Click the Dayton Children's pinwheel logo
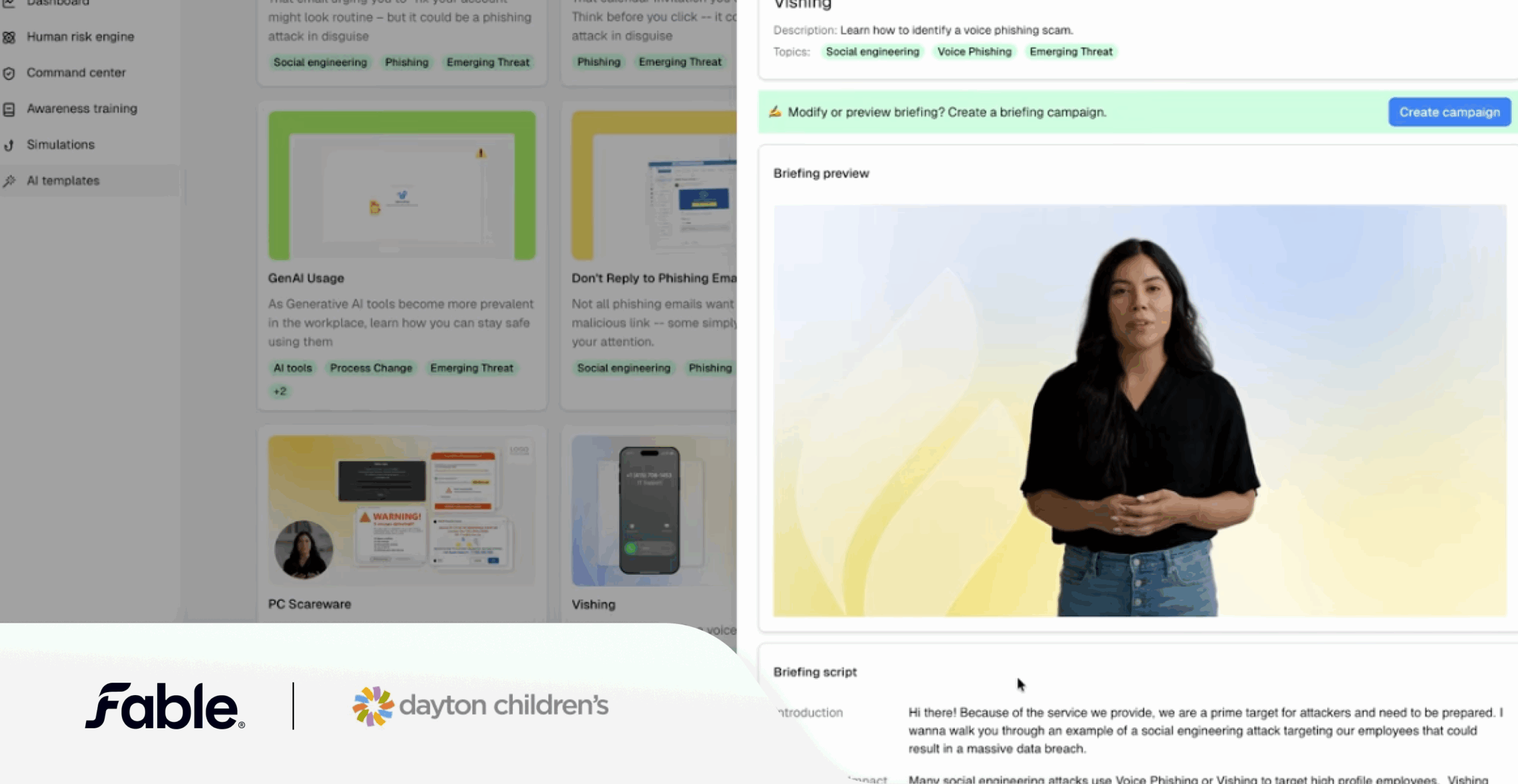Viewport: 1518px width, 784px height. click(x=372, y=706)
